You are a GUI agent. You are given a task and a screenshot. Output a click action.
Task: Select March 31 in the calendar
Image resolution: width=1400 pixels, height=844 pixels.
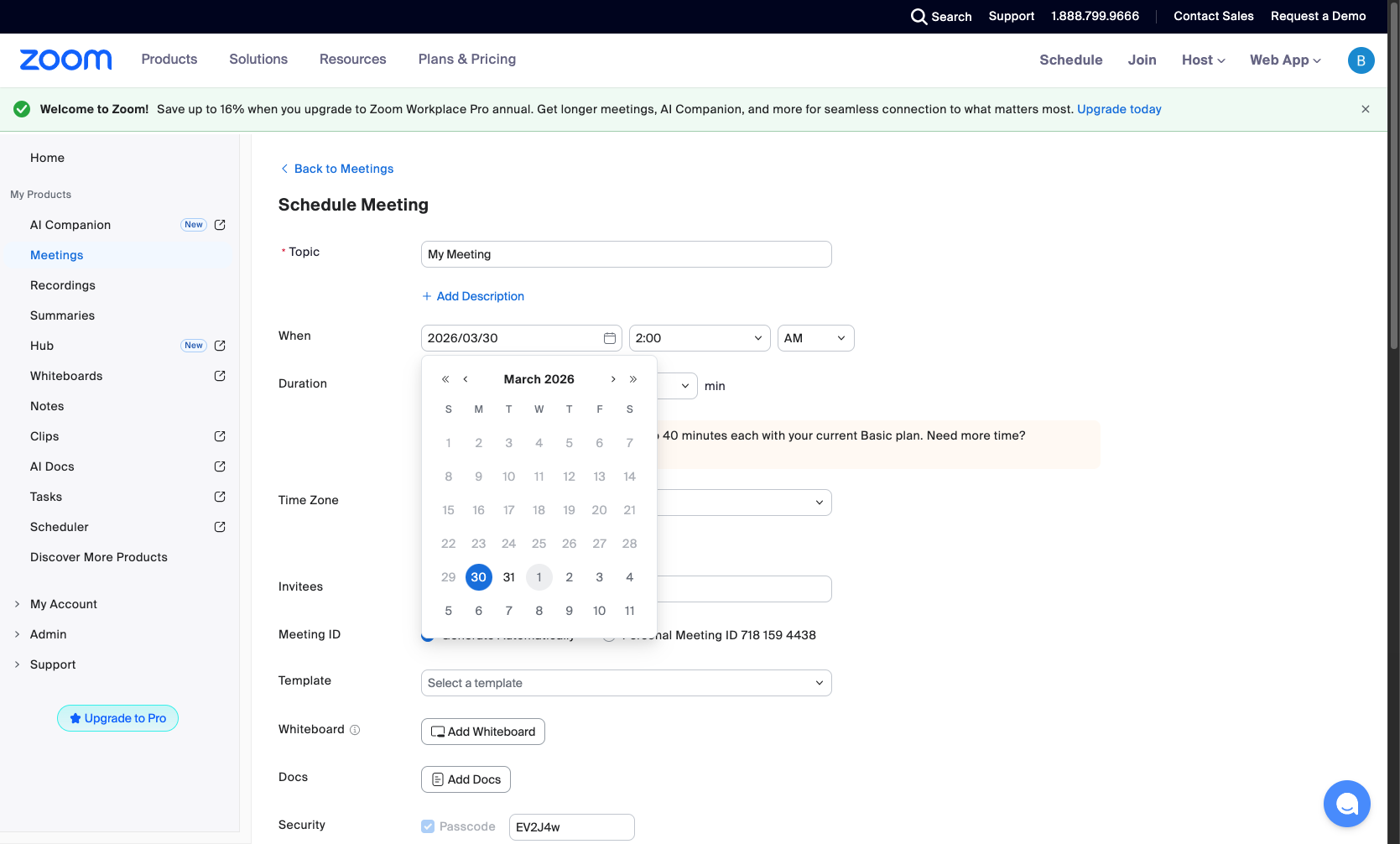(x=509, y=577)
